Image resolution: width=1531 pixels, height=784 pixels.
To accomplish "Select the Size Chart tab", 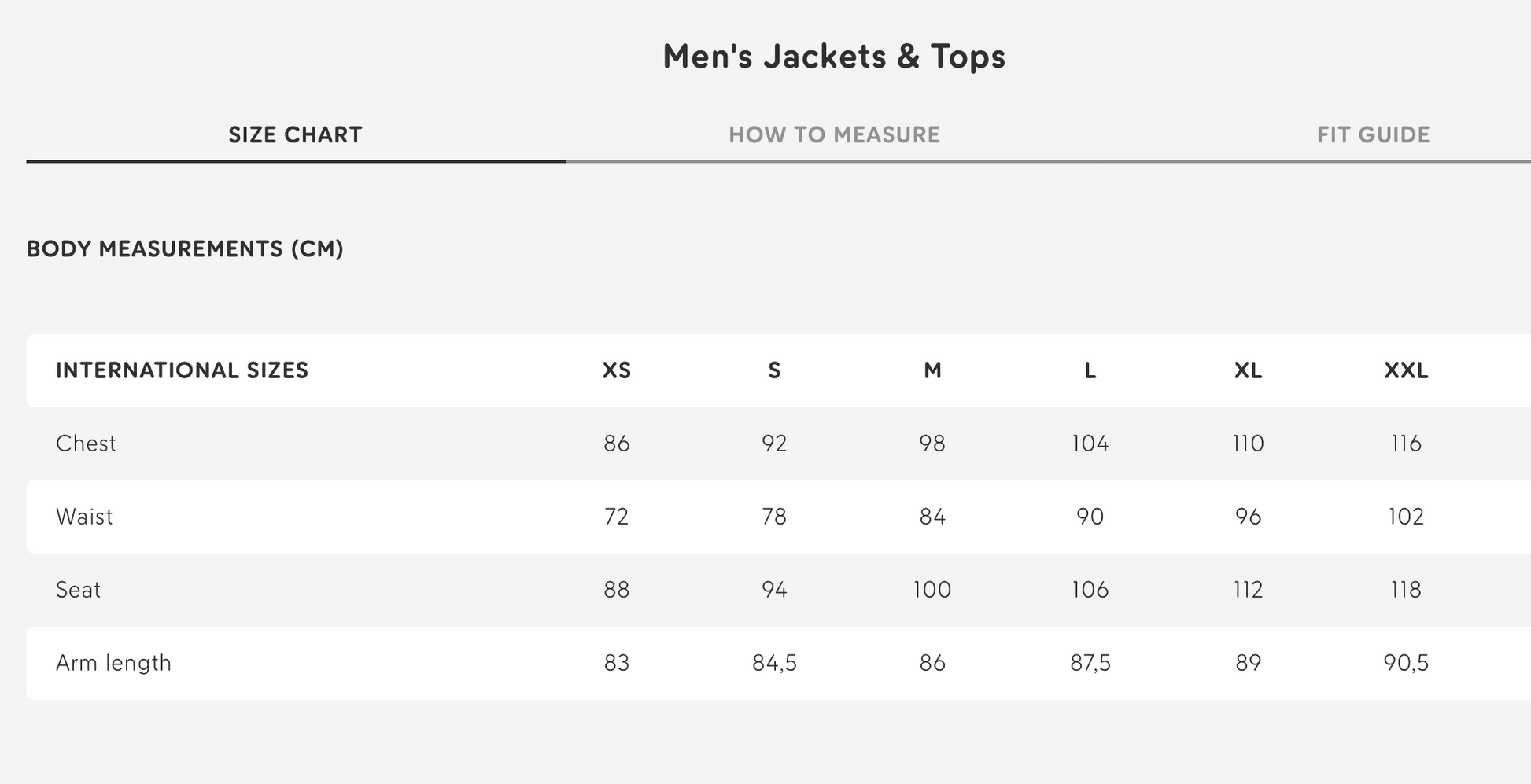I will point(295,134).
